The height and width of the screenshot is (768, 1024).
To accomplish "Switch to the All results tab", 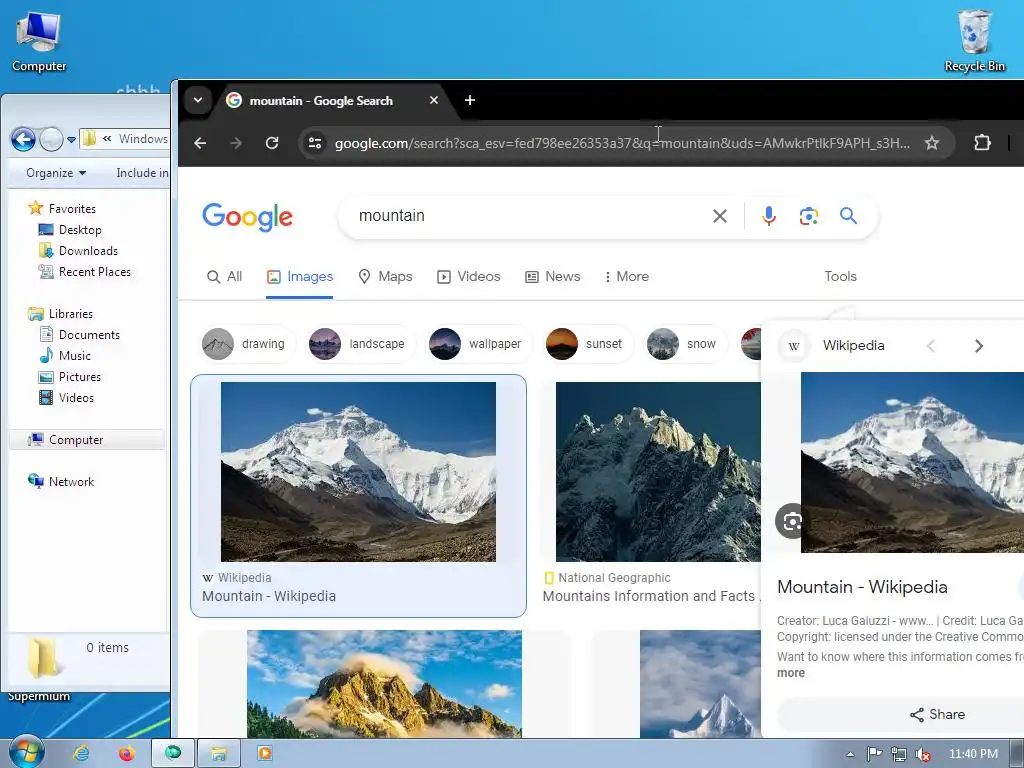I will click(225, 276).
